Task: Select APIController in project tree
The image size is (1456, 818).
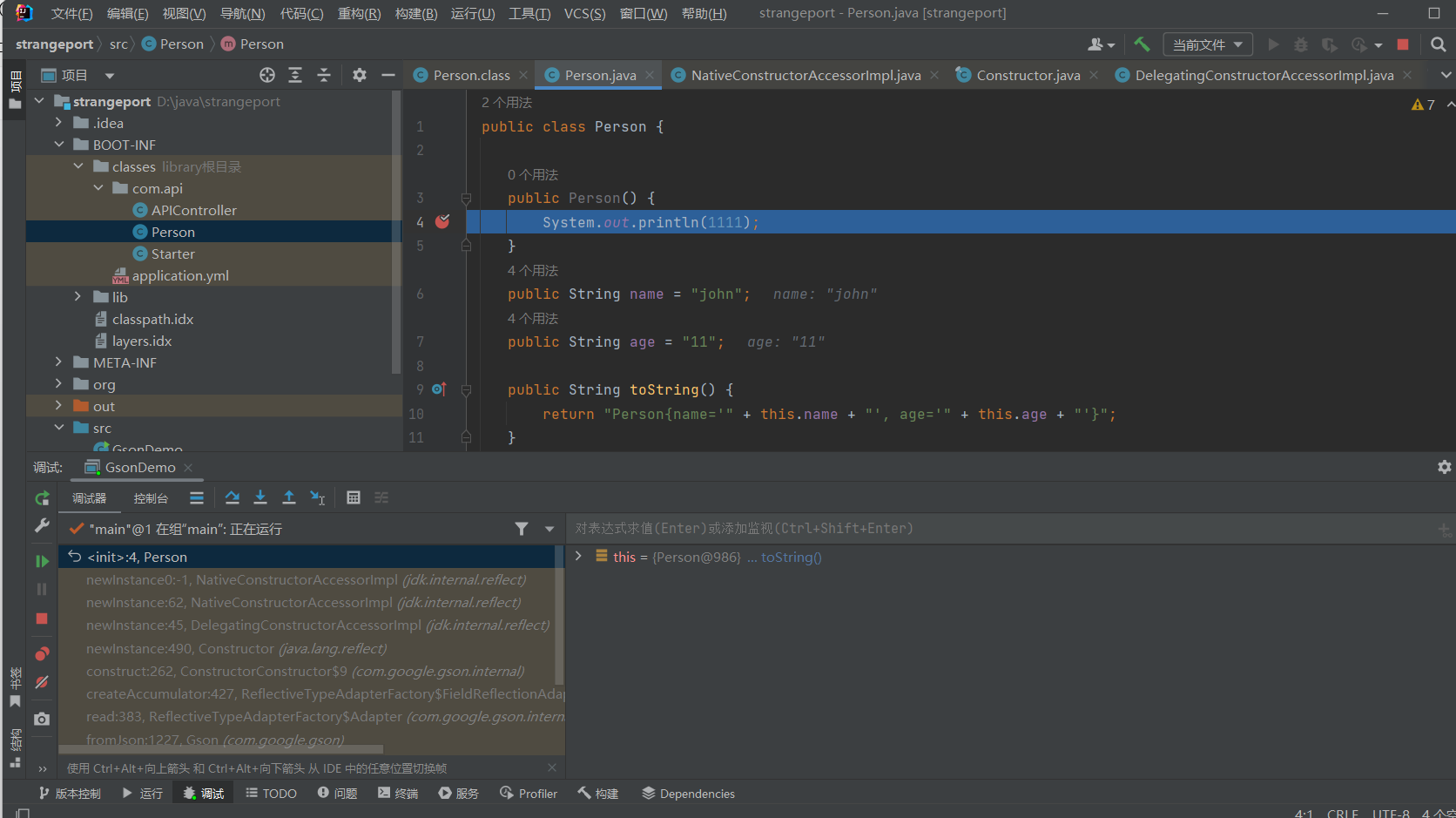Action: pyautogui.click(x=193, y=210)
